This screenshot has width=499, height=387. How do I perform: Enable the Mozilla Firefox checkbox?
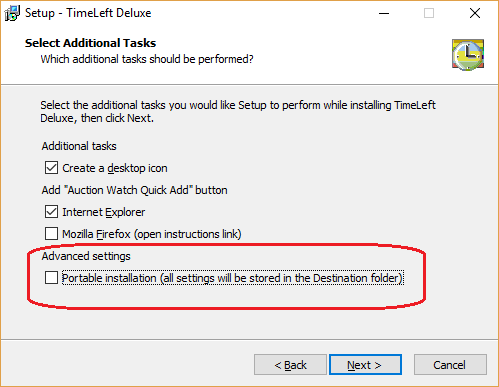51,234
